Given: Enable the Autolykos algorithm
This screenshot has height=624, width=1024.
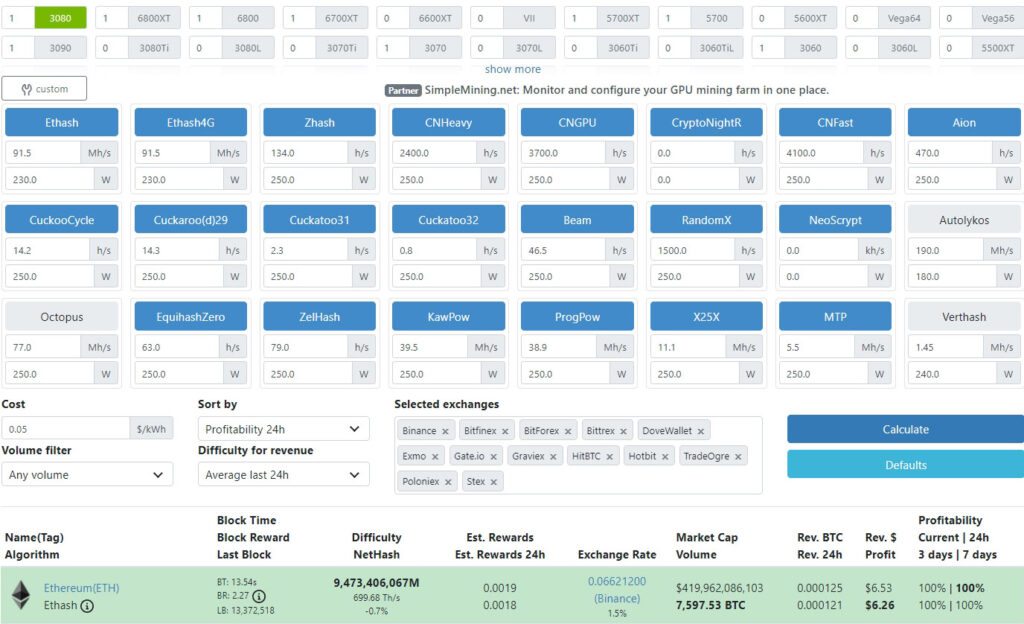Looking at the screenshot, I should [x=964, y=220].
